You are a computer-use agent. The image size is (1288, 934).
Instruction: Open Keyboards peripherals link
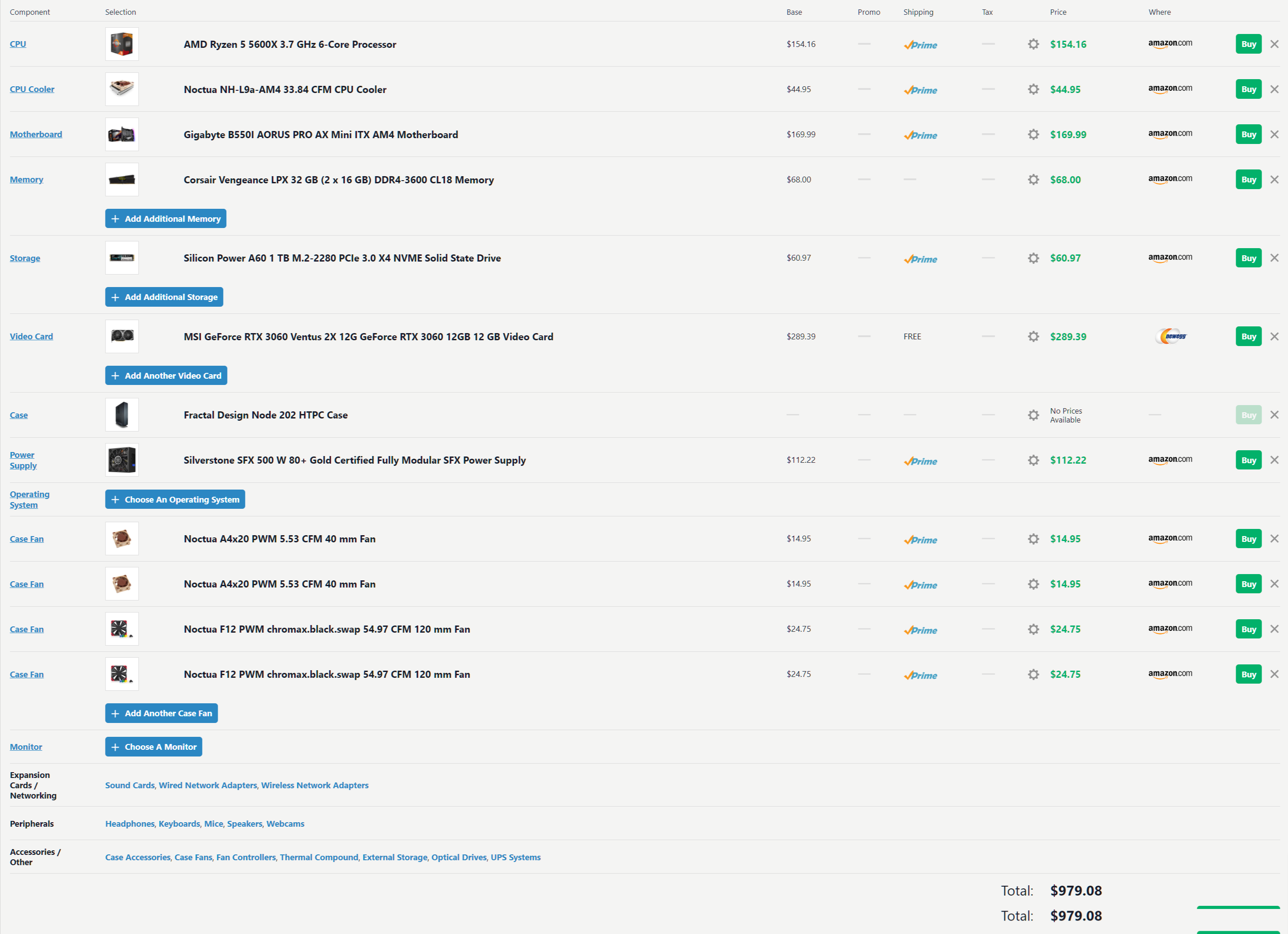pyautogui.click(x=179, y=824)
